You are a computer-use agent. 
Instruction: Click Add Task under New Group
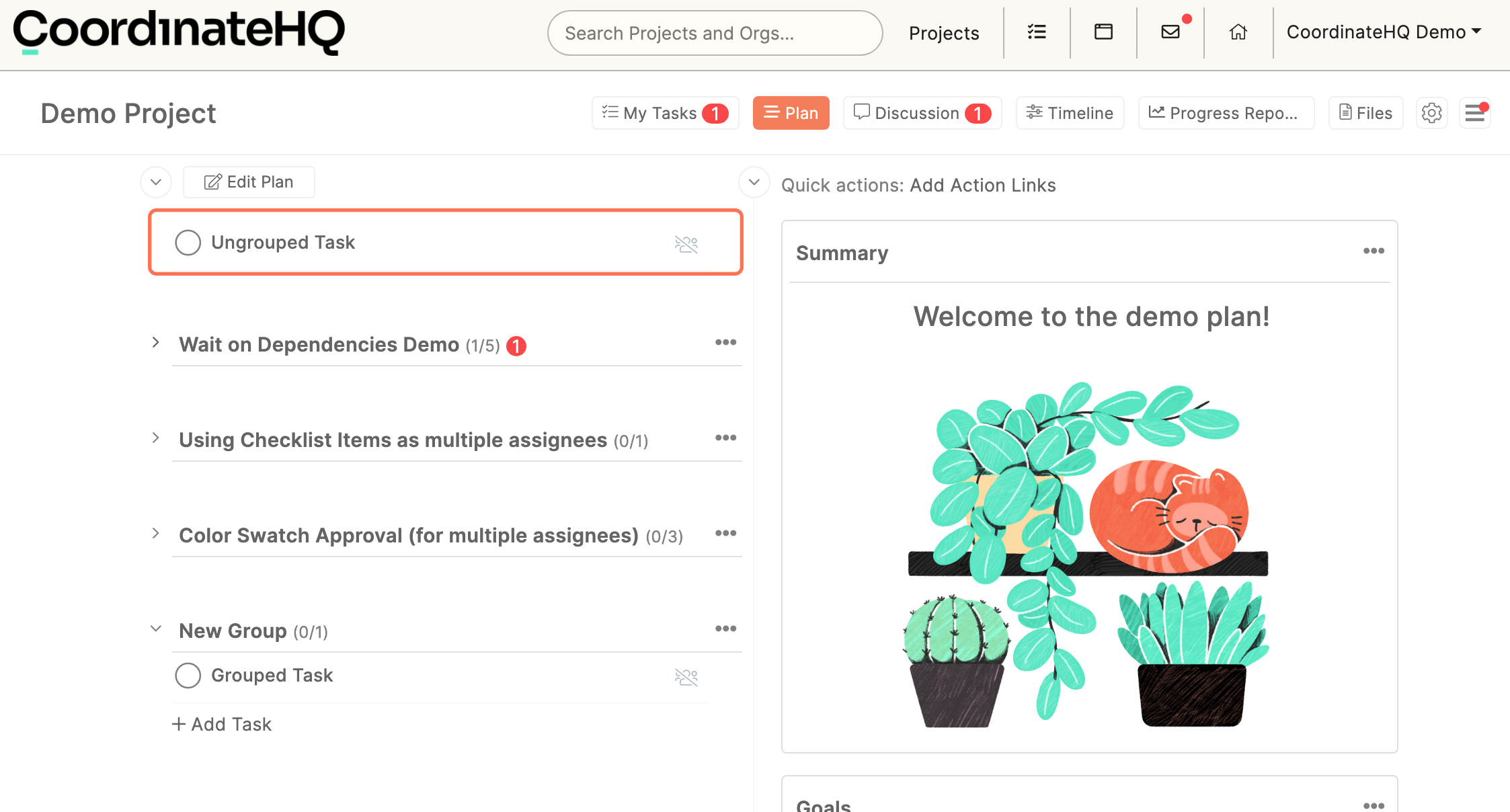point(222,725)
